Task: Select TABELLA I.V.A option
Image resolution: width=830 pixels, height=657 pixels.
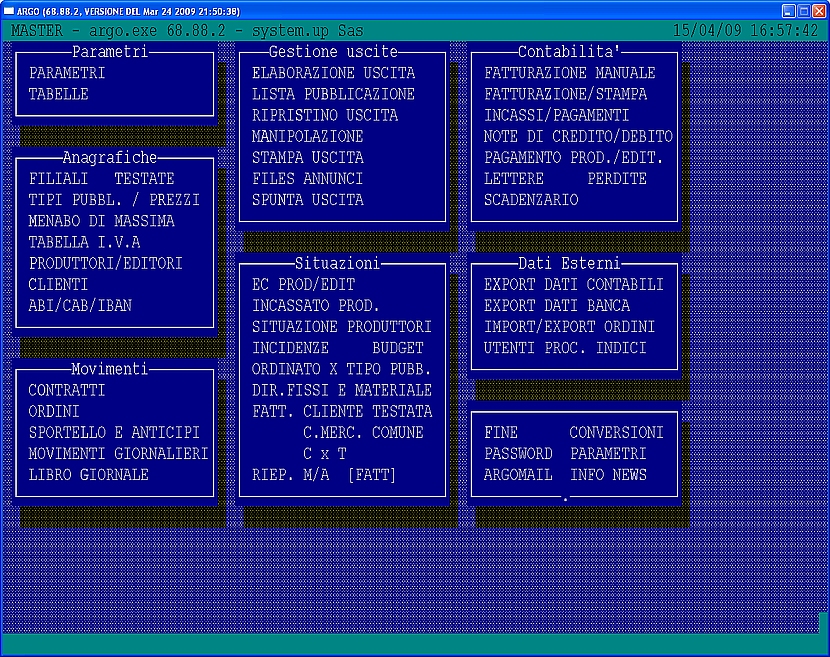Action: tap(84, 242)
